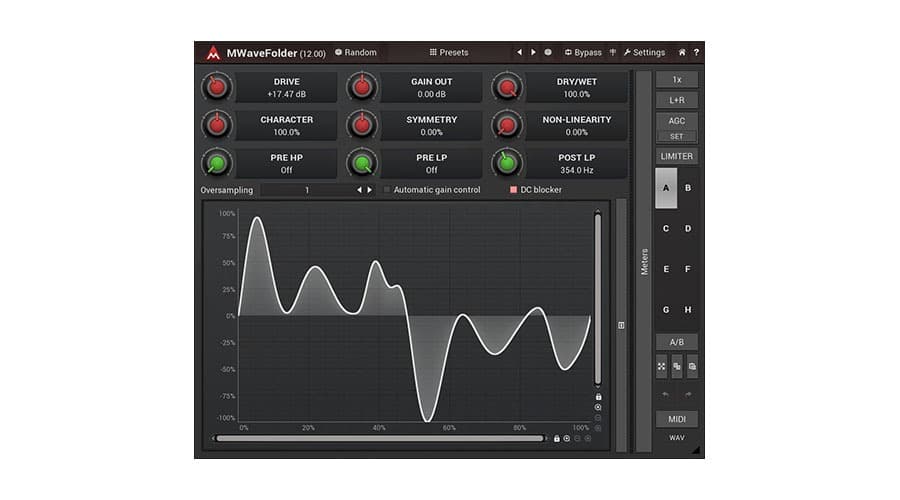
Task: Select preset slot G
Action: click(666, 310)
